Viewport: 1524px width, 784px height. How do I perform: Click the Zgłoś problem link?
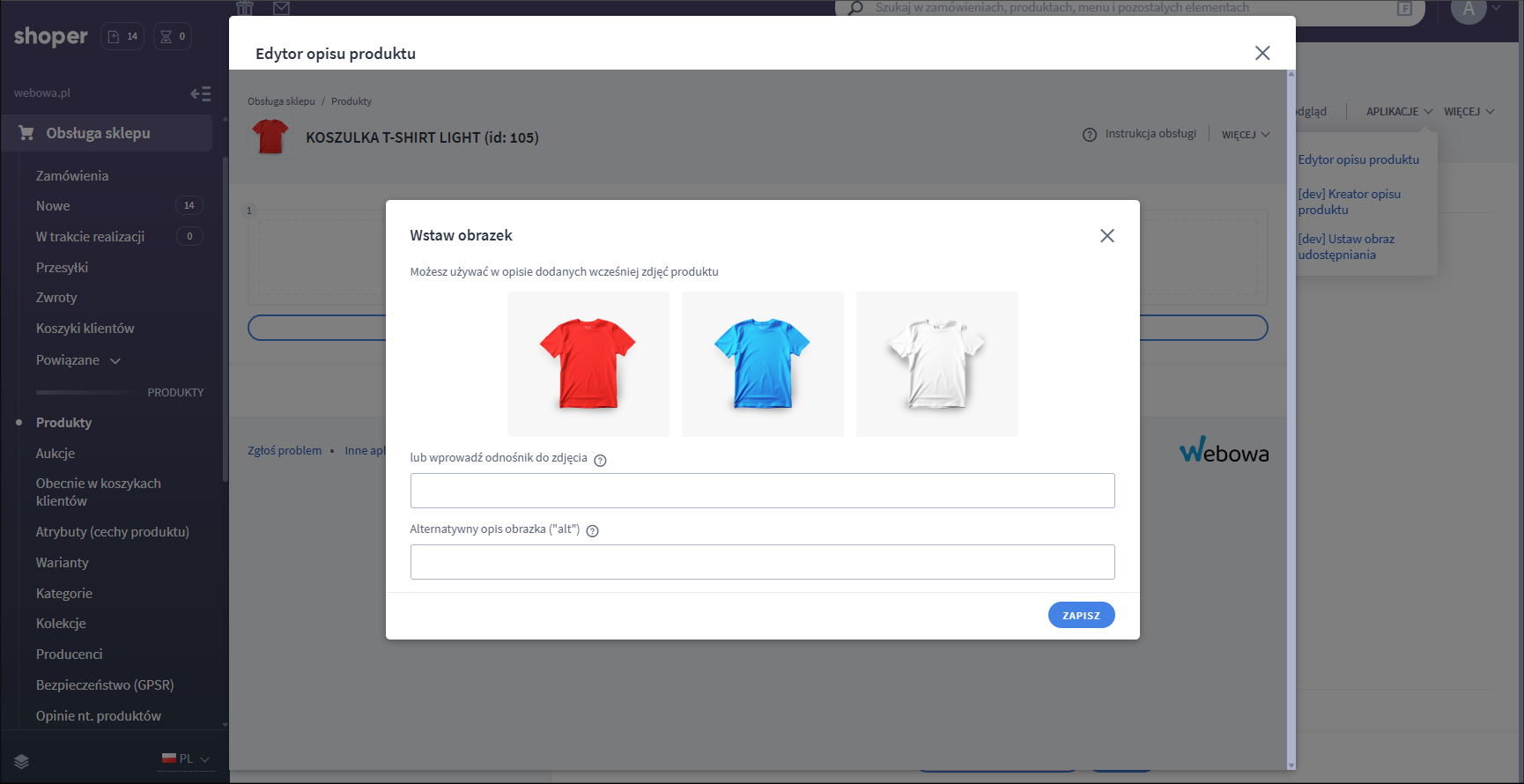(x=285, y=451)
